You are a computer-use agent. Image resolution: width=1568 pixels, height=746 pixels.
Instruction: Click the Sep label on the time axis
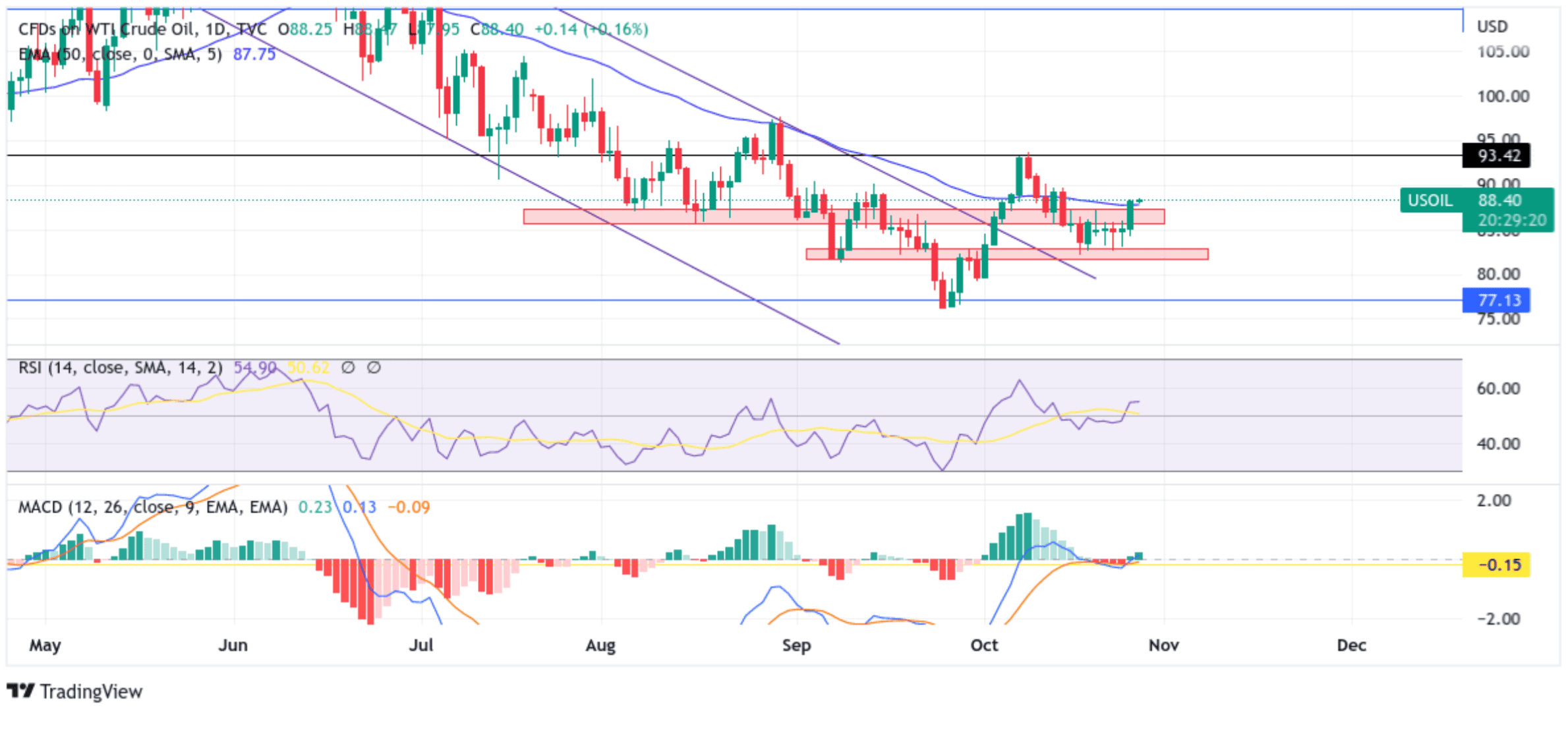(x=796, y=645)
